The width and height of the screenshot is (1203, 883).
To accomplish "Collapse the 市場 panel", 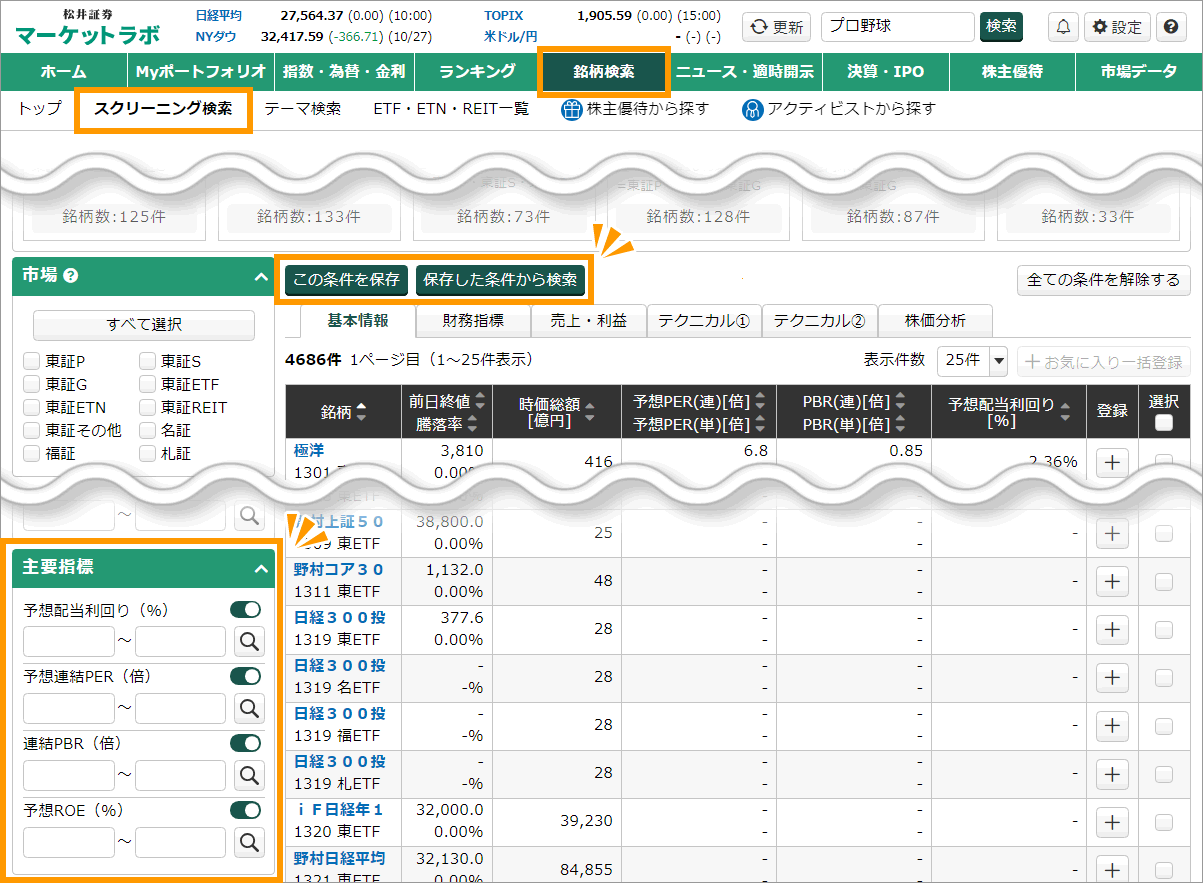I will tap(261, 277).
